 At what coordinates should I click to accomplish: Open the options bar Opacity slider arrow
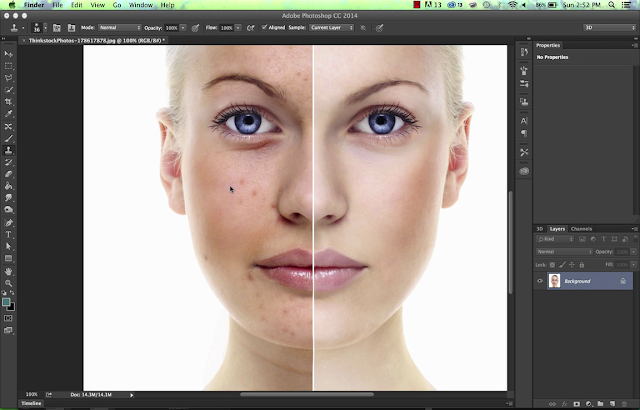click(183, 28)
